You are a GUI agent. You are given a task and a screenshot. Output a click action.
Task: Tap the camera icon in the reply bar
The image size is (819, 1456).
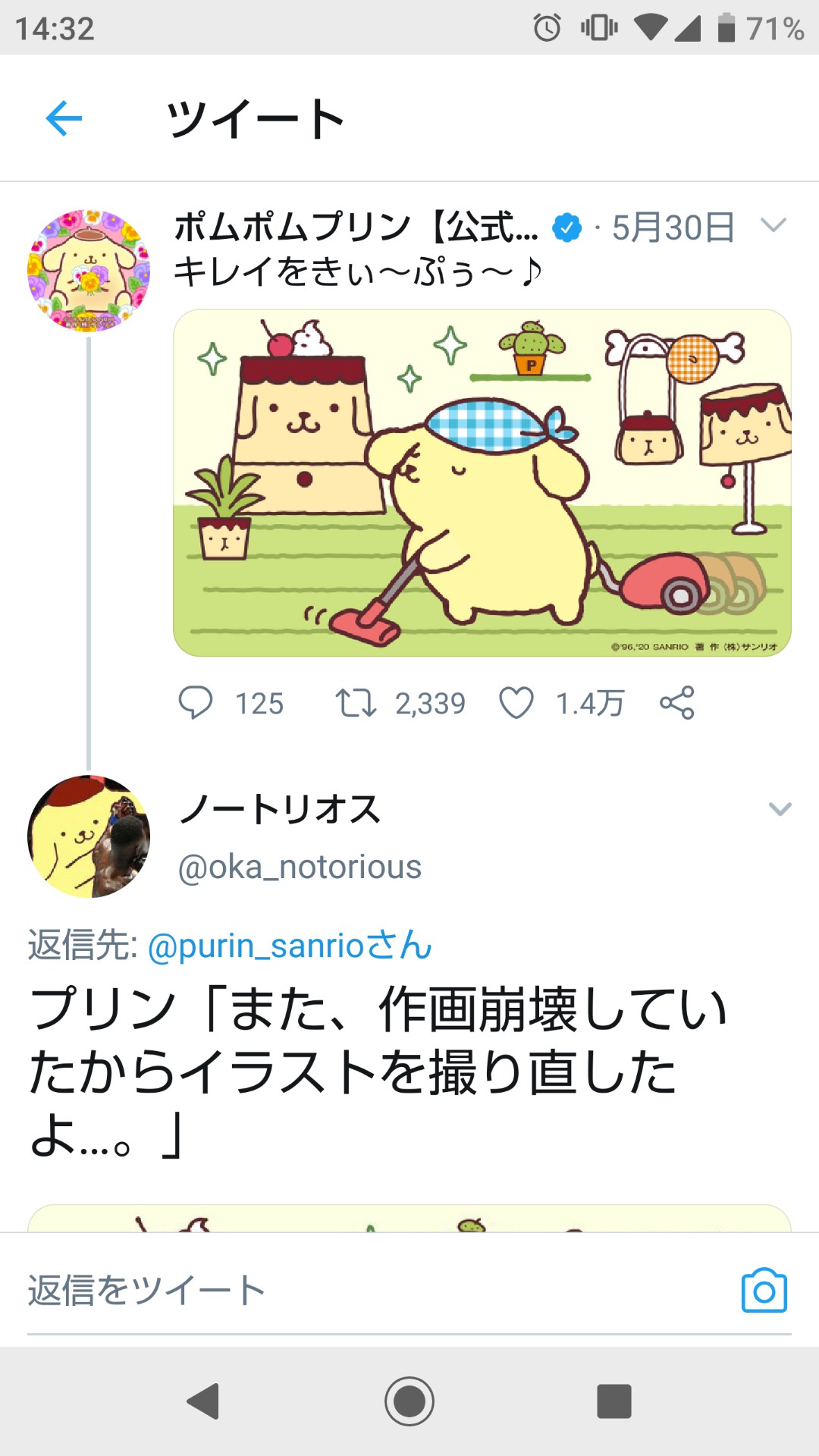pyautogui.click(x=764, y=1290)
